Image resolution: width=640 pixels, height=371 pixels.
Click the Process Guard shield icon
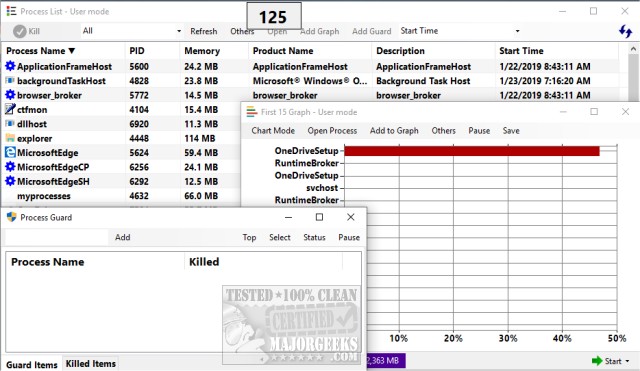tap(11, 217)
